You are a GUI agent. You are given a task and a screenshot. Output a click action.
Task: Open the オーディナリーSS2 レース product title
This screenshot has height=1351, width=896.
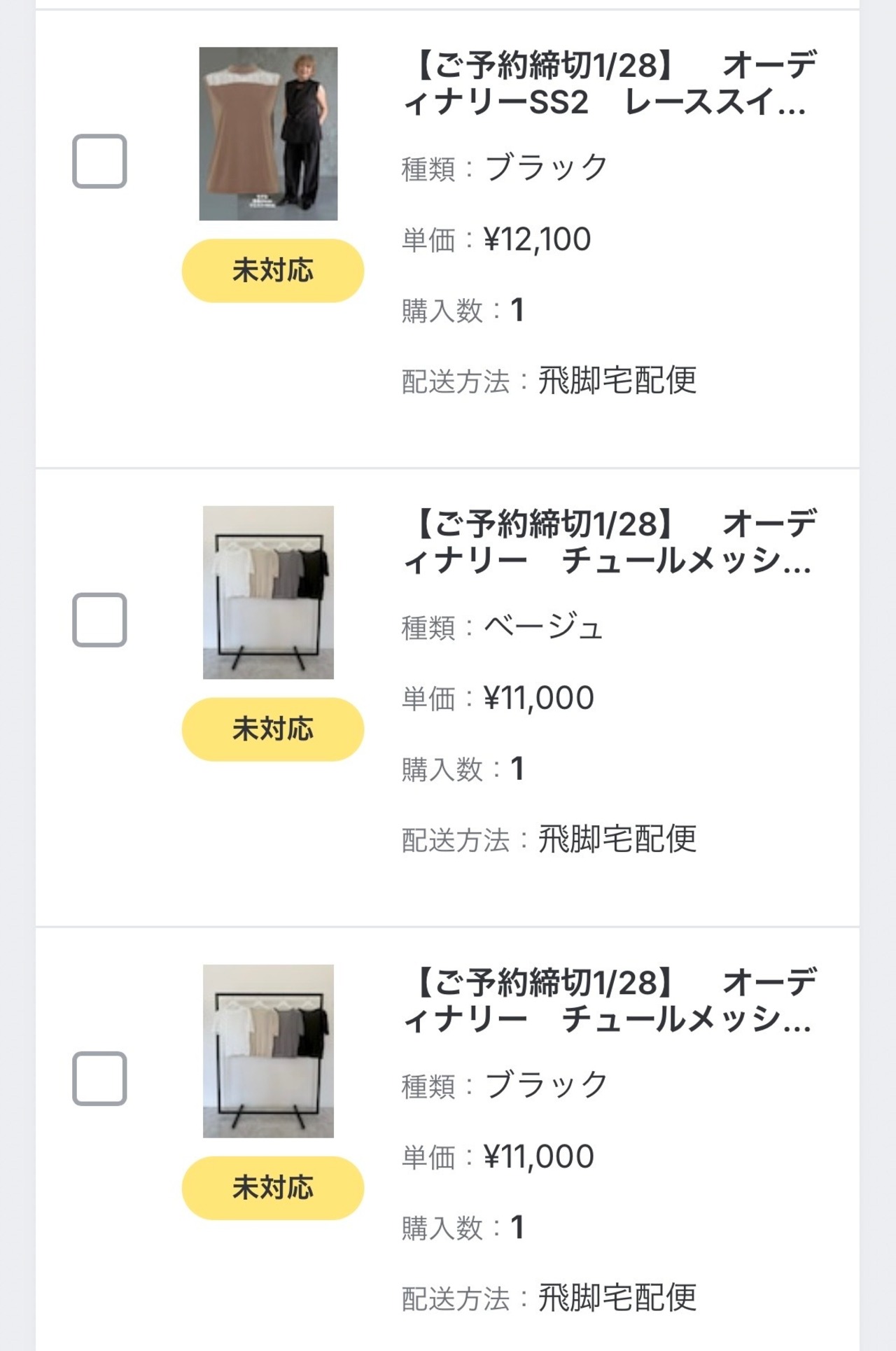point(609,84)
